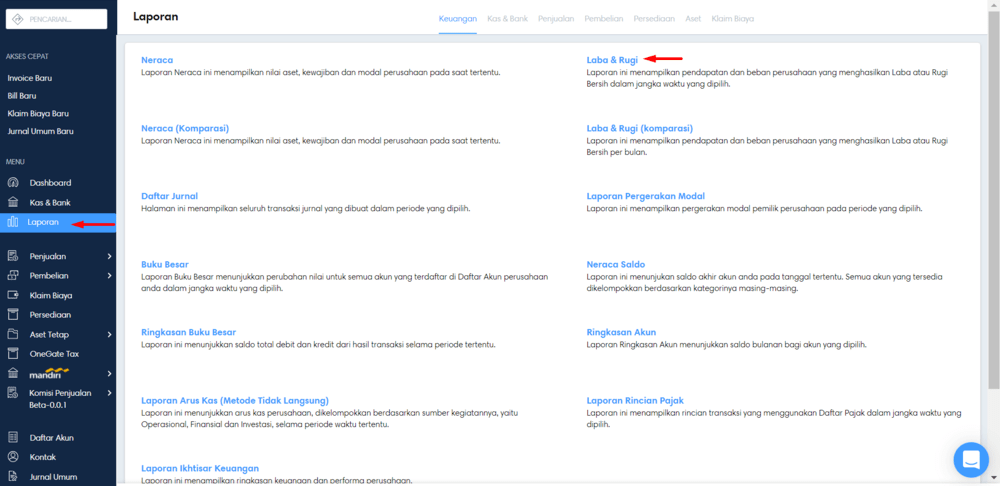The width and height of the screenshot is (1000, 486).
Task: Open Laporan Arus Kas report
Action: pos(235,401)
